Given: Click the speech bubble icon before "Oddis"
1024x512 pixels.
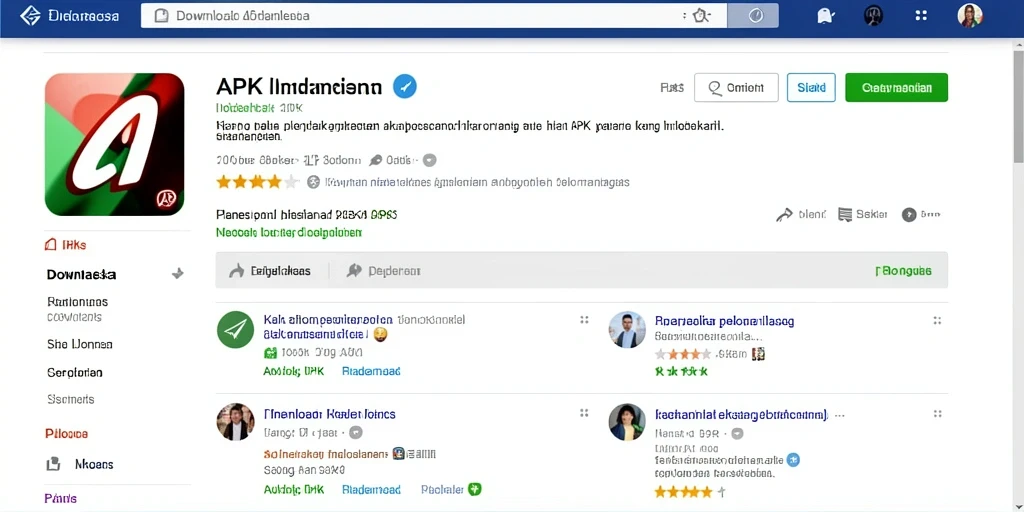Looking at the screenshot, I should (x=376, y=160).
